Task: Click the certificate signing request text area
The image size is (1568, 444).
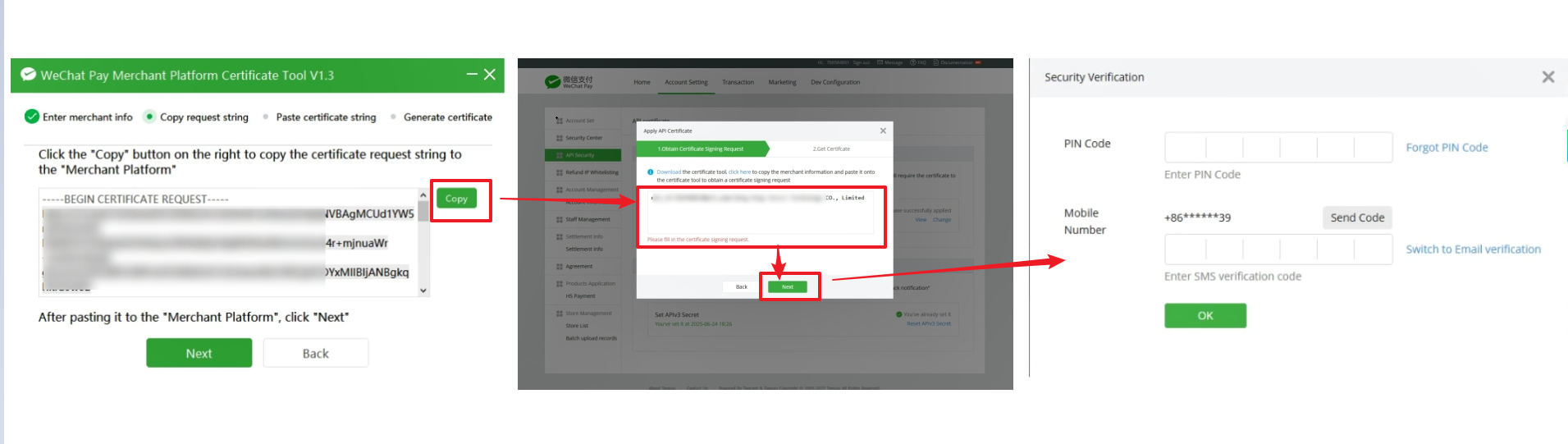Action: point(761,213)
